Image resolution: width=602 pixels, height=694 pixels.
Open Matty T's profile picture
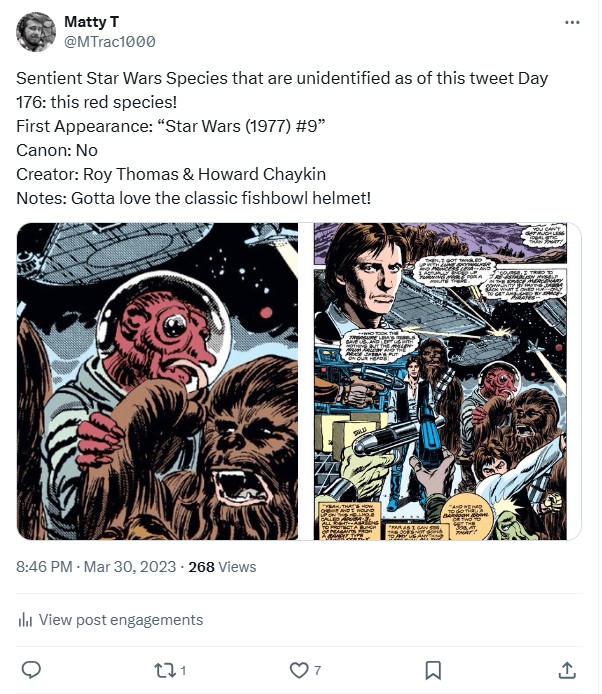tap(36, 32)
